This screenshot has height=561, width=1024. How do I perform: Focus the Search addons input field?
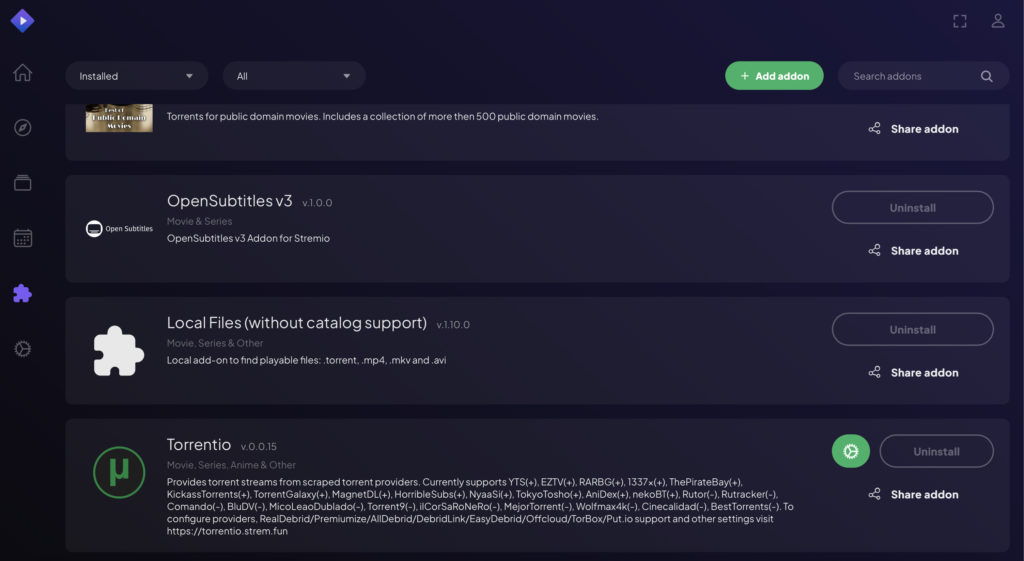[x=912, y=76]
